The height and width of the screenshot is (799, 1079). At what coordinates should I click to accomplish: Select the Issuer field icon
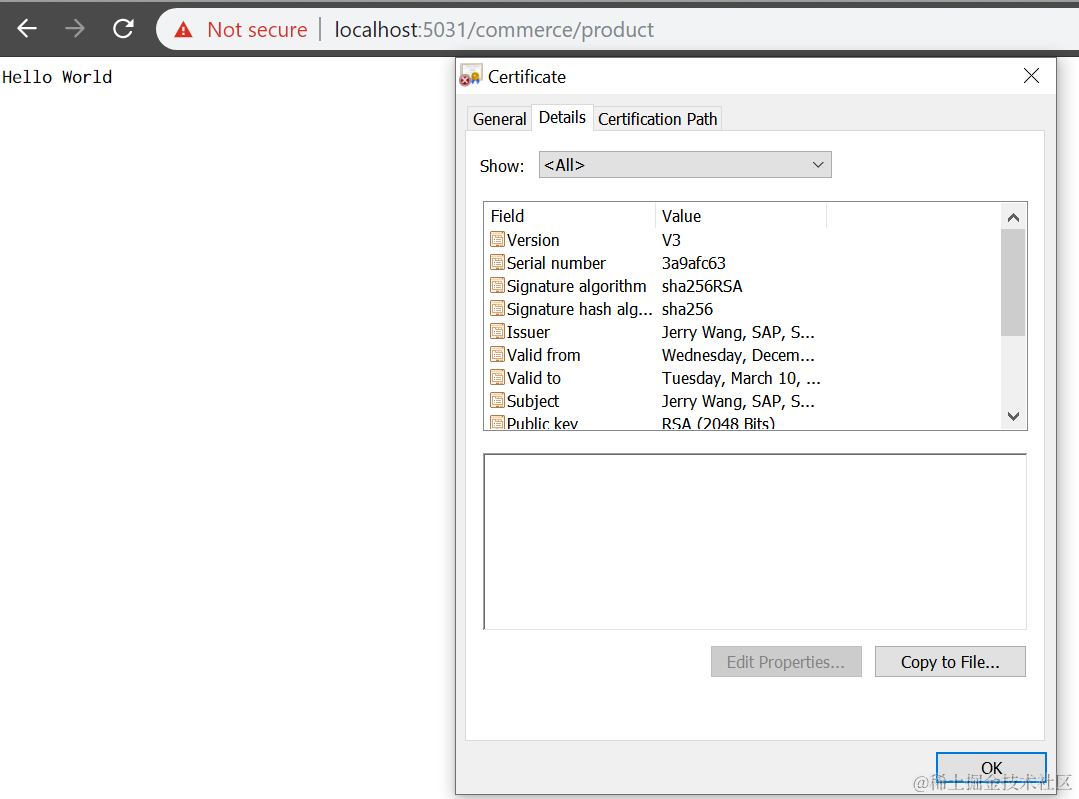click(x=497, y=332)
